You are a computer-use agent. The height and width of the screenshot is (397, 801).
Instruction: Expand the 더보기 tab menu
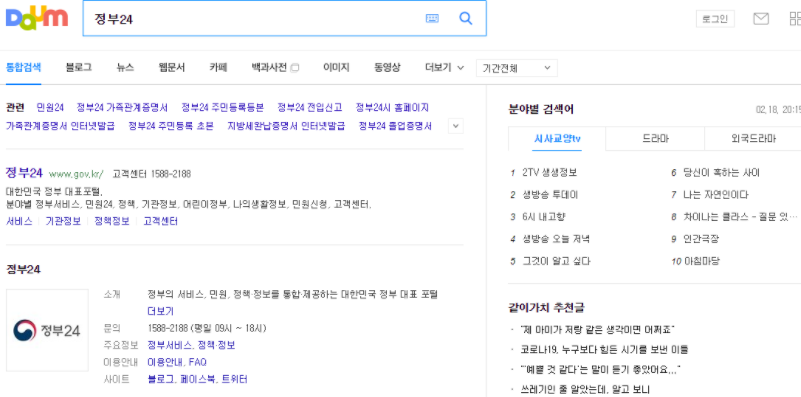click(444, 67)
